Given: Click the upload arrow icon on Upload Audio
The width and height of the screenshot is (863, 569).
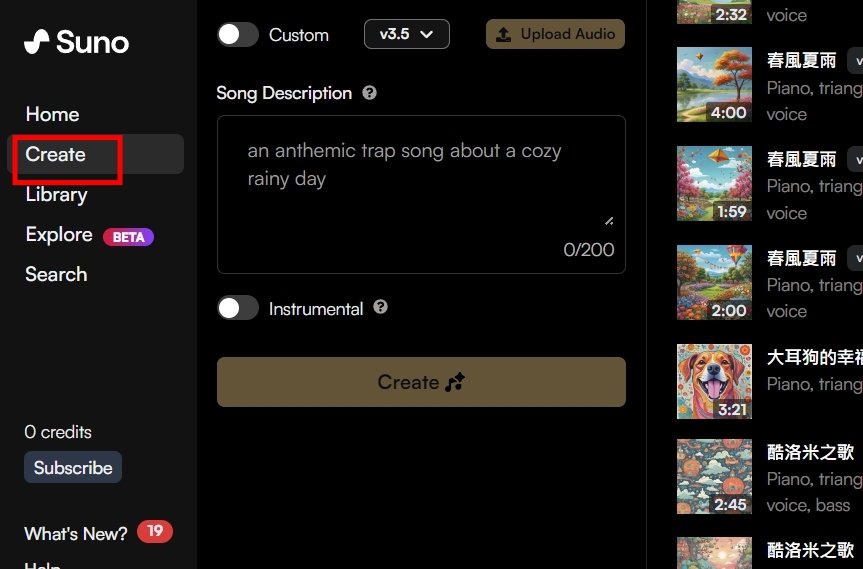Looking at the screenshot, I should [503, 35].
